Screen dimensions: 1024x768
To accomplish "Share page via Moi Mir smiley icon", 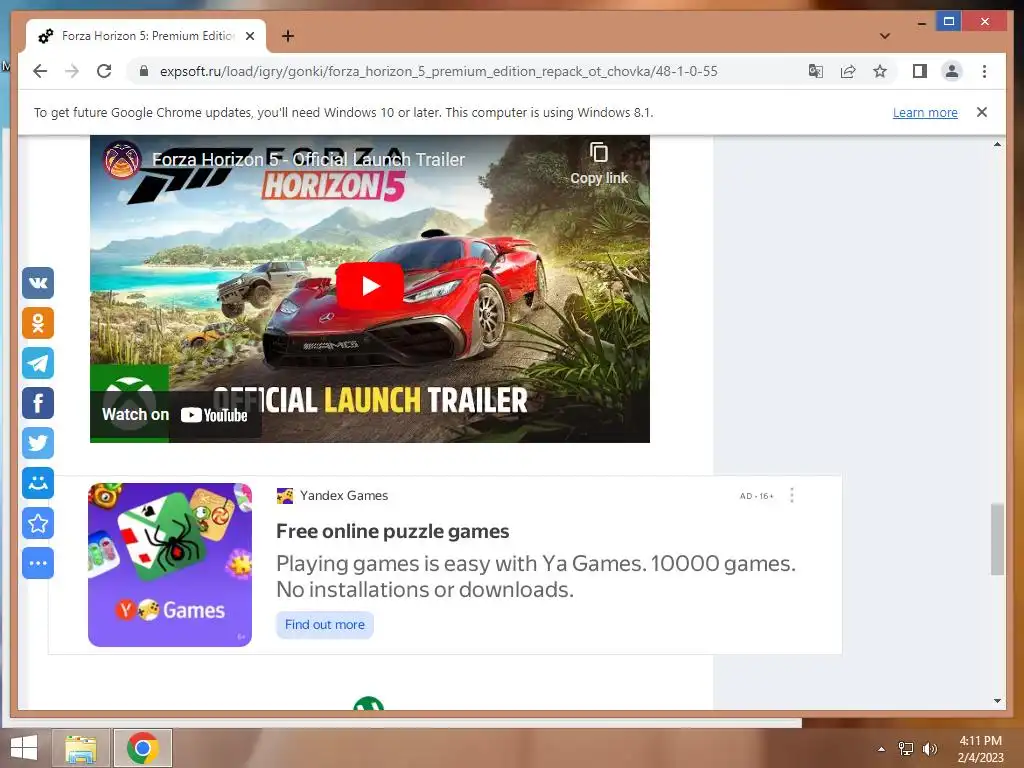I will 38,483.
